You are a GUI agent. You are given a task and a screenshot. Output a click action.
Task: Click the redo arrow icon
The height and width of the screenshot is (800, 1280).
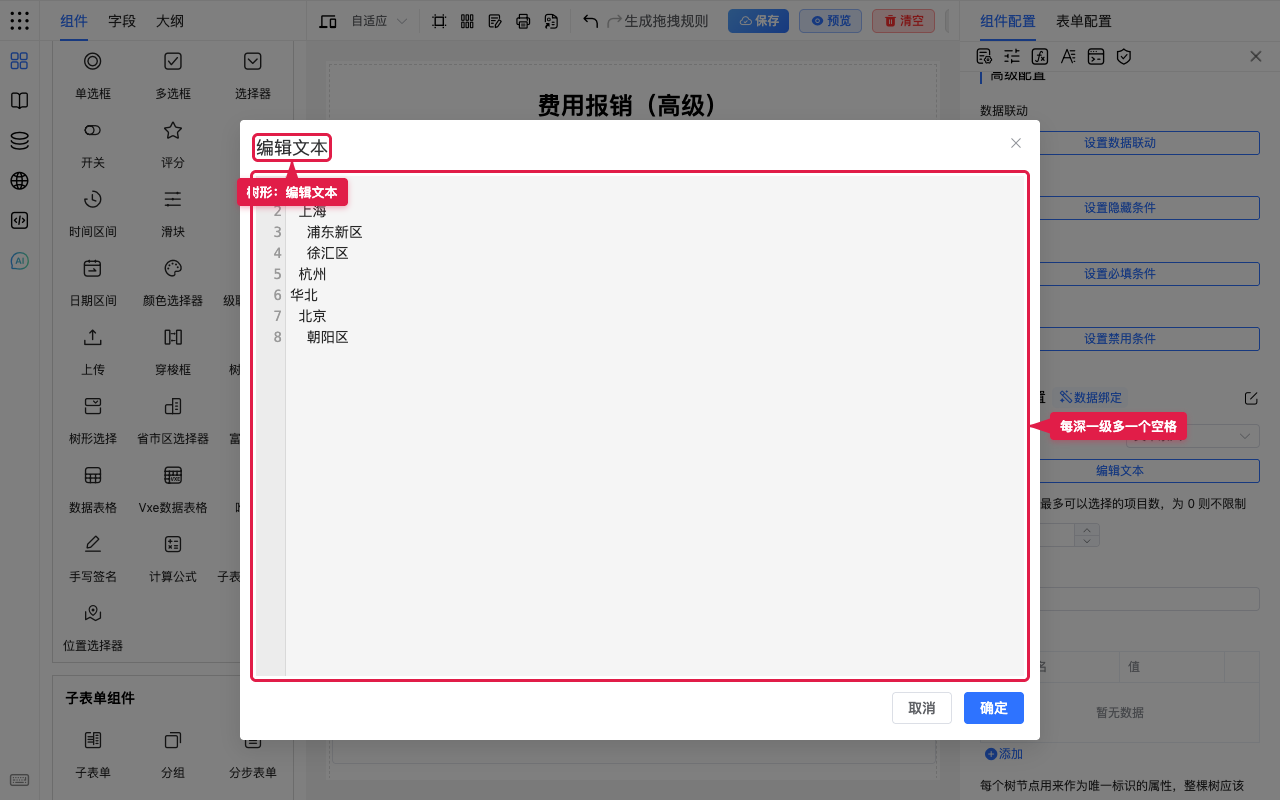615,21
